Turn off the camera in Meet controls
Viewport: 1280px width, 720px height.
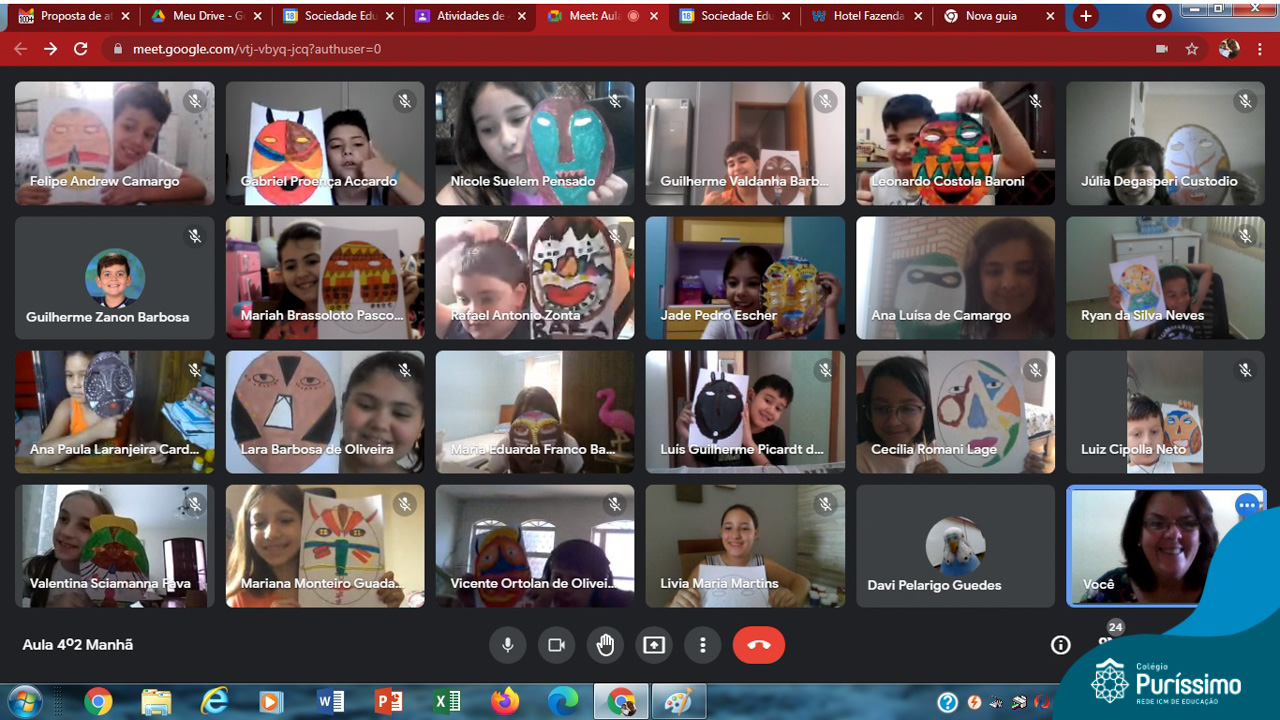[x=556, y=645]
